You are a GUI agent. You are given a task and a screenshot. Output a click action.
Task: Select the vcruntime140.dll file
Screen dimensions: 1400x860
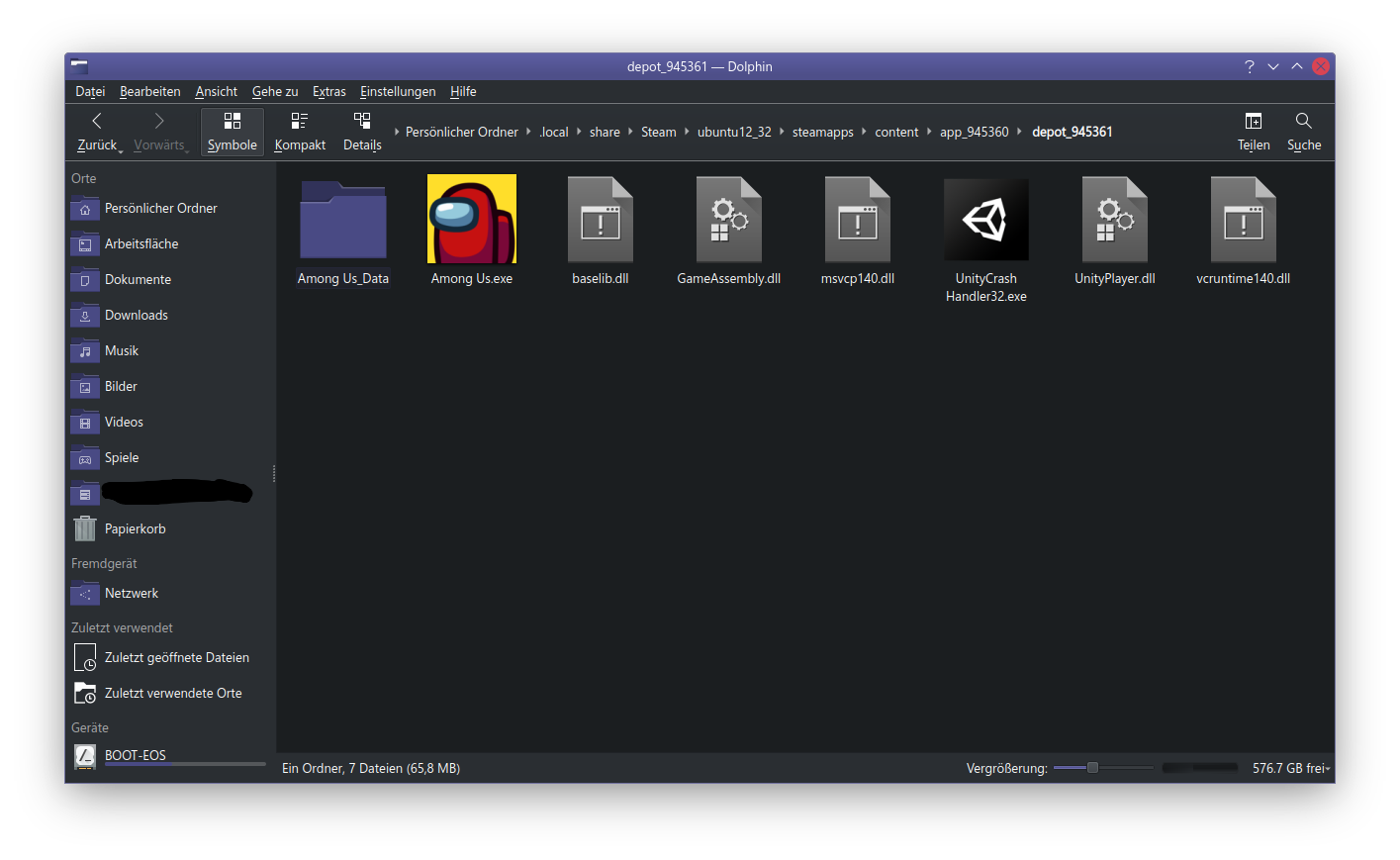[1244, 232]
